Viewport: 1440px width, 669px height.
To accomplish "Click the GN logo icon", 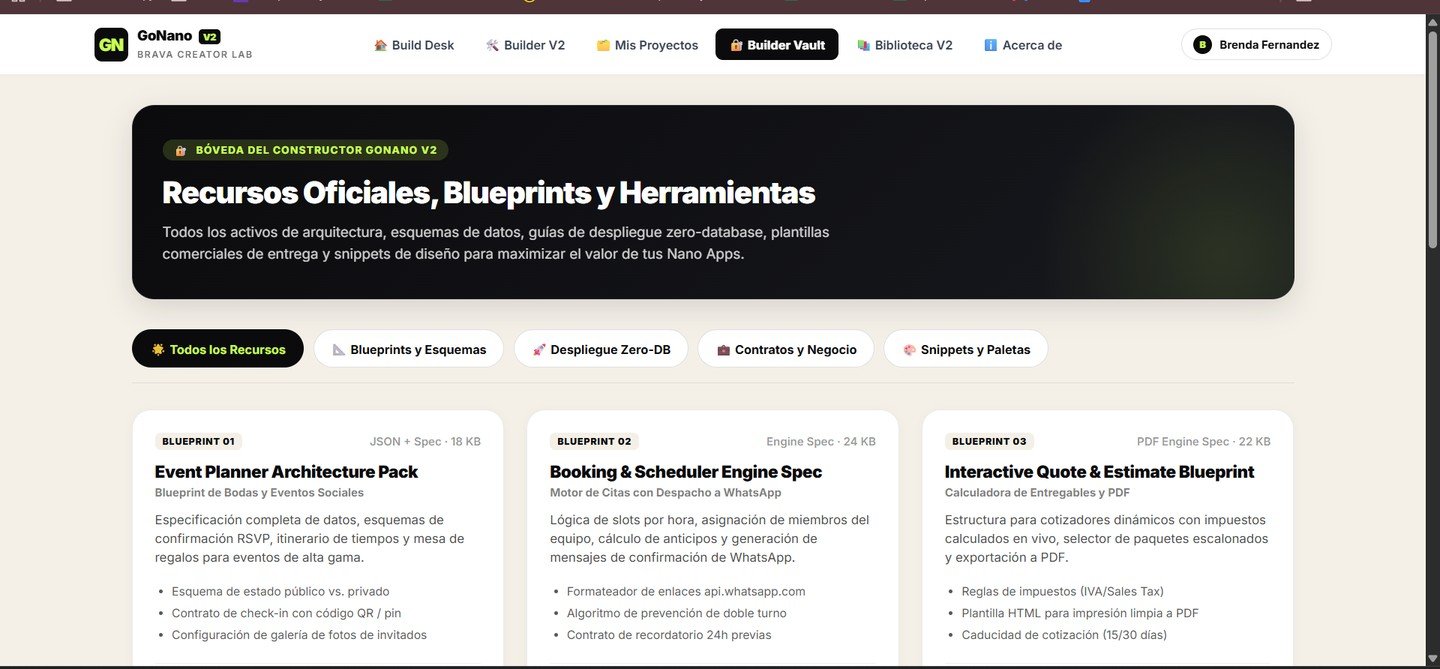I will tap(111, 44).
